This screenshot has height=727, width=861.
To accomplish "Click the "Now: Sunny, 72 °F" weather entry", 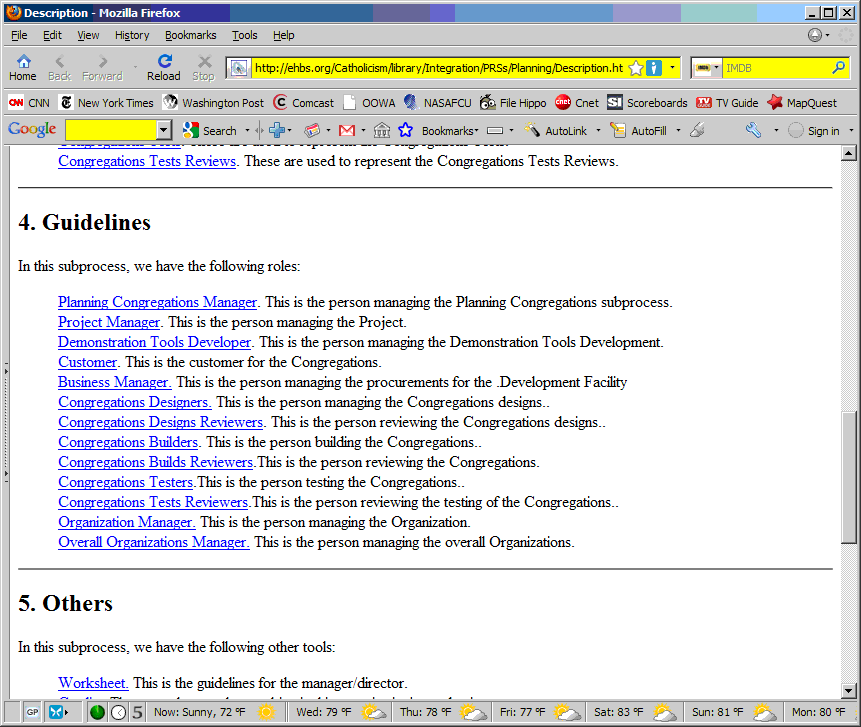I will click(x=214, y=712).
